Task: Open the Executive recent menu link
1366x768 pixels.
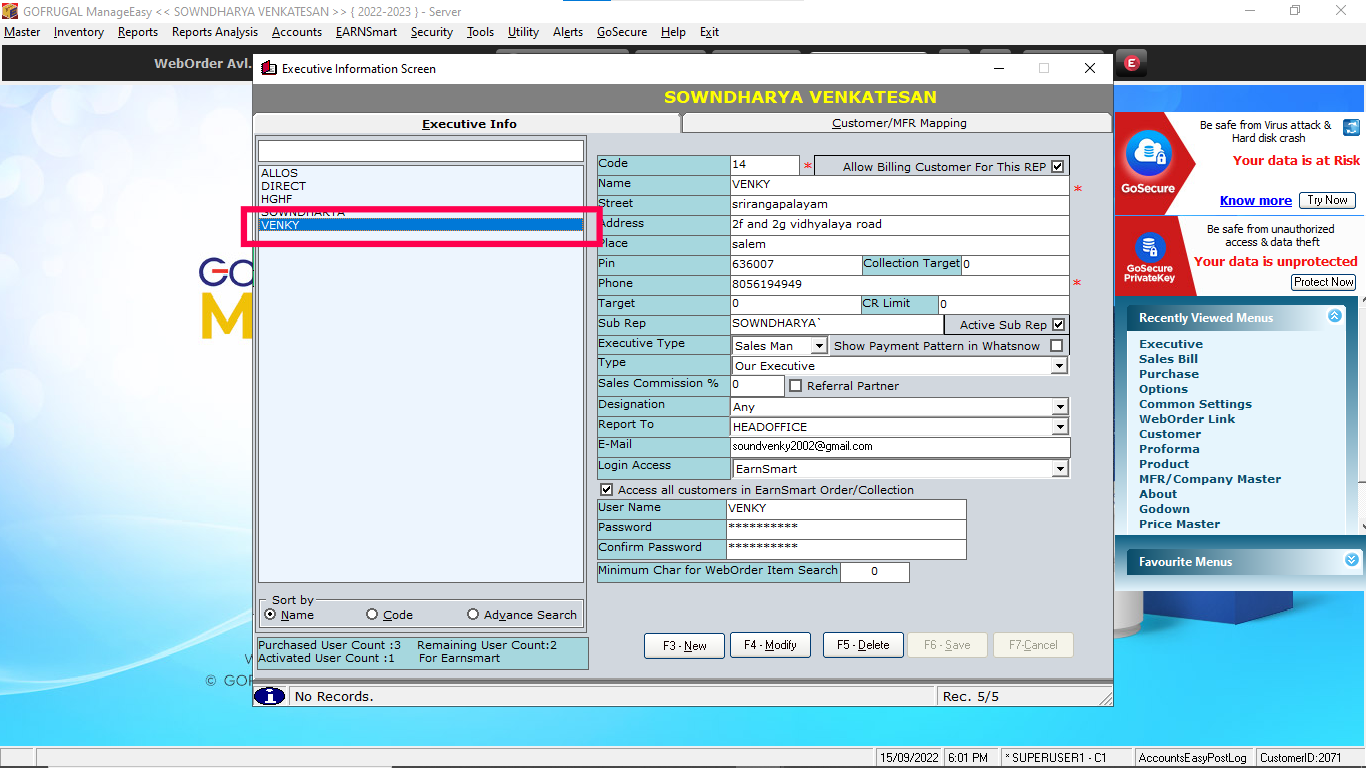Action: 1171,344
